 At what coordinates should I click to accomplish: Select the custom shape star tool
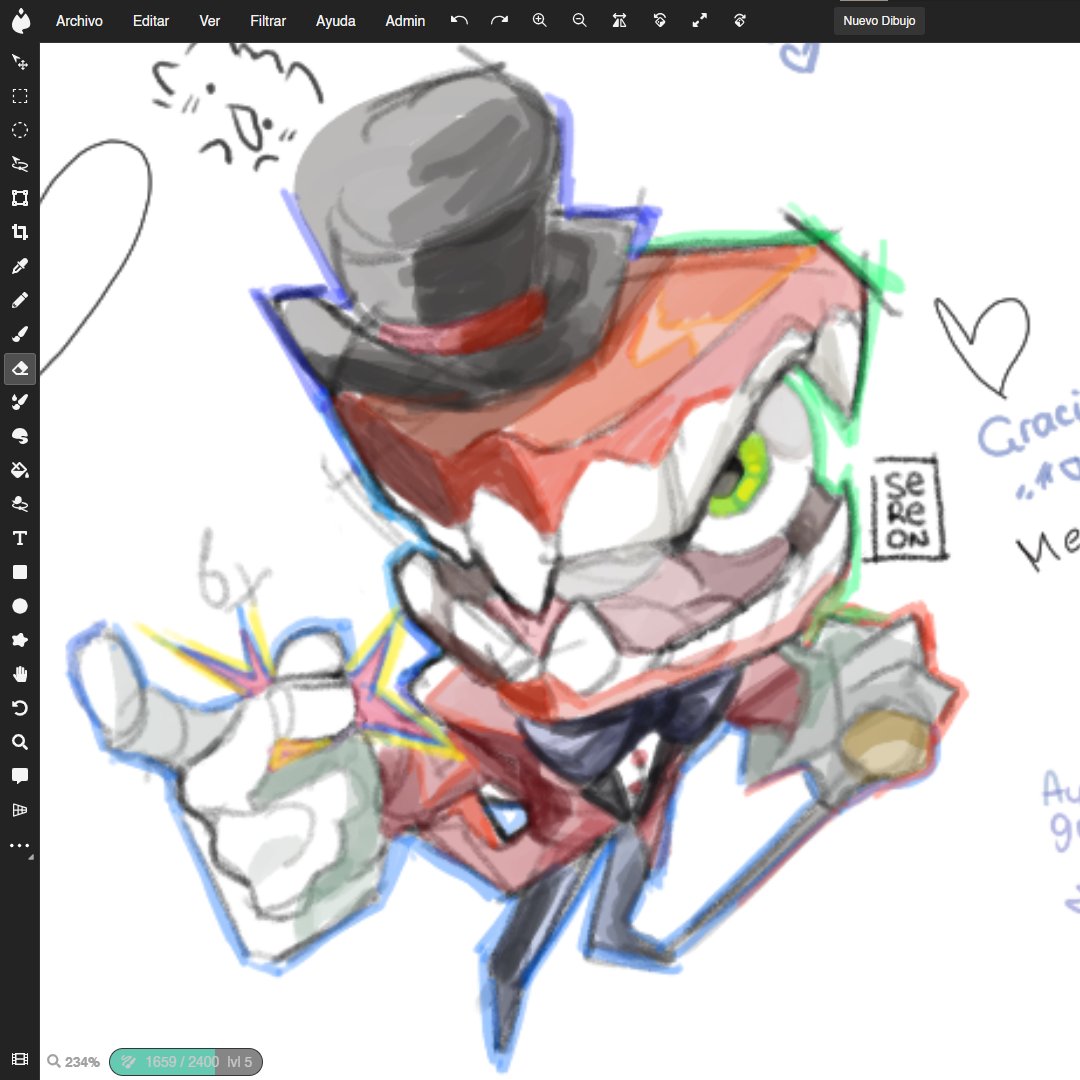point(20,641)
